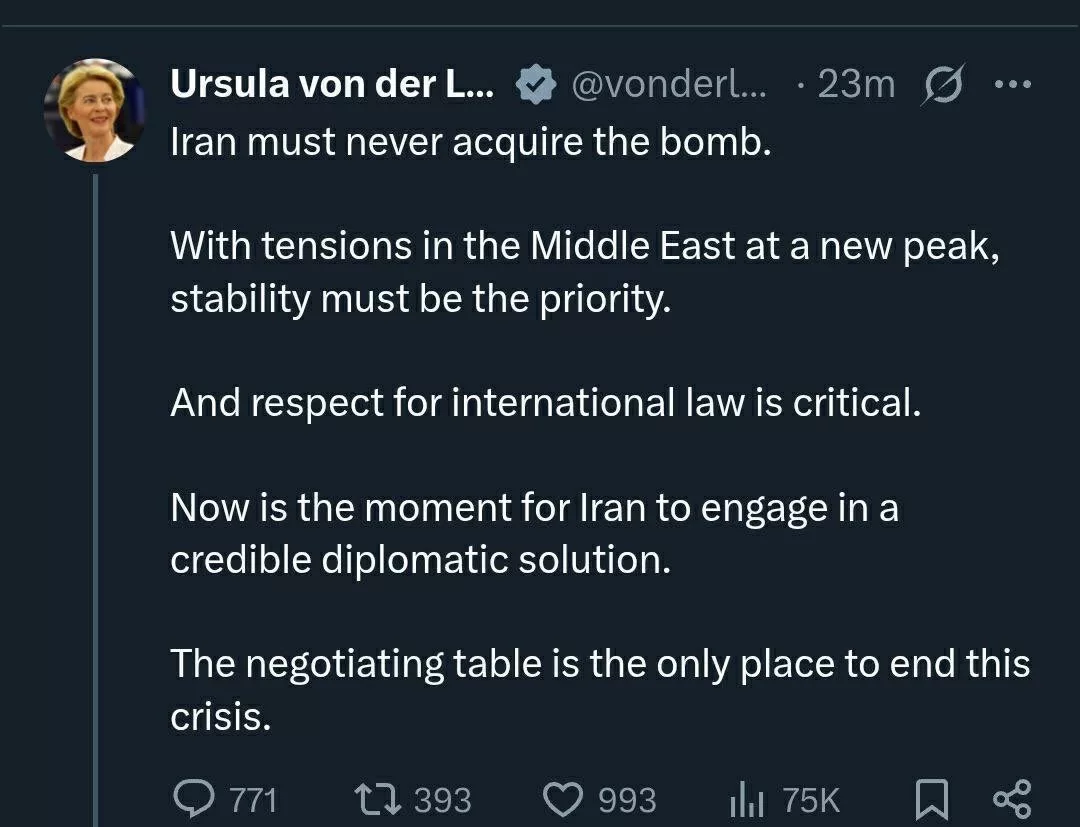
Task: Click the slashed circle Grok icon
Action: pos(940,86)
